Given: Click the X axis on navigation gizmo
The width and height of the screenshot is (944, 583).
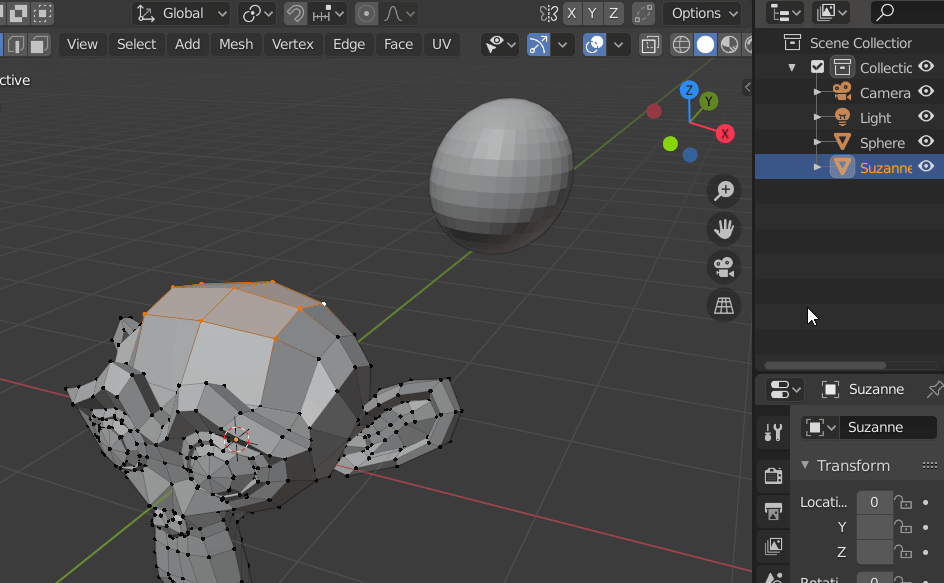Looking at the screenshot, I should (x=725, y=134).
